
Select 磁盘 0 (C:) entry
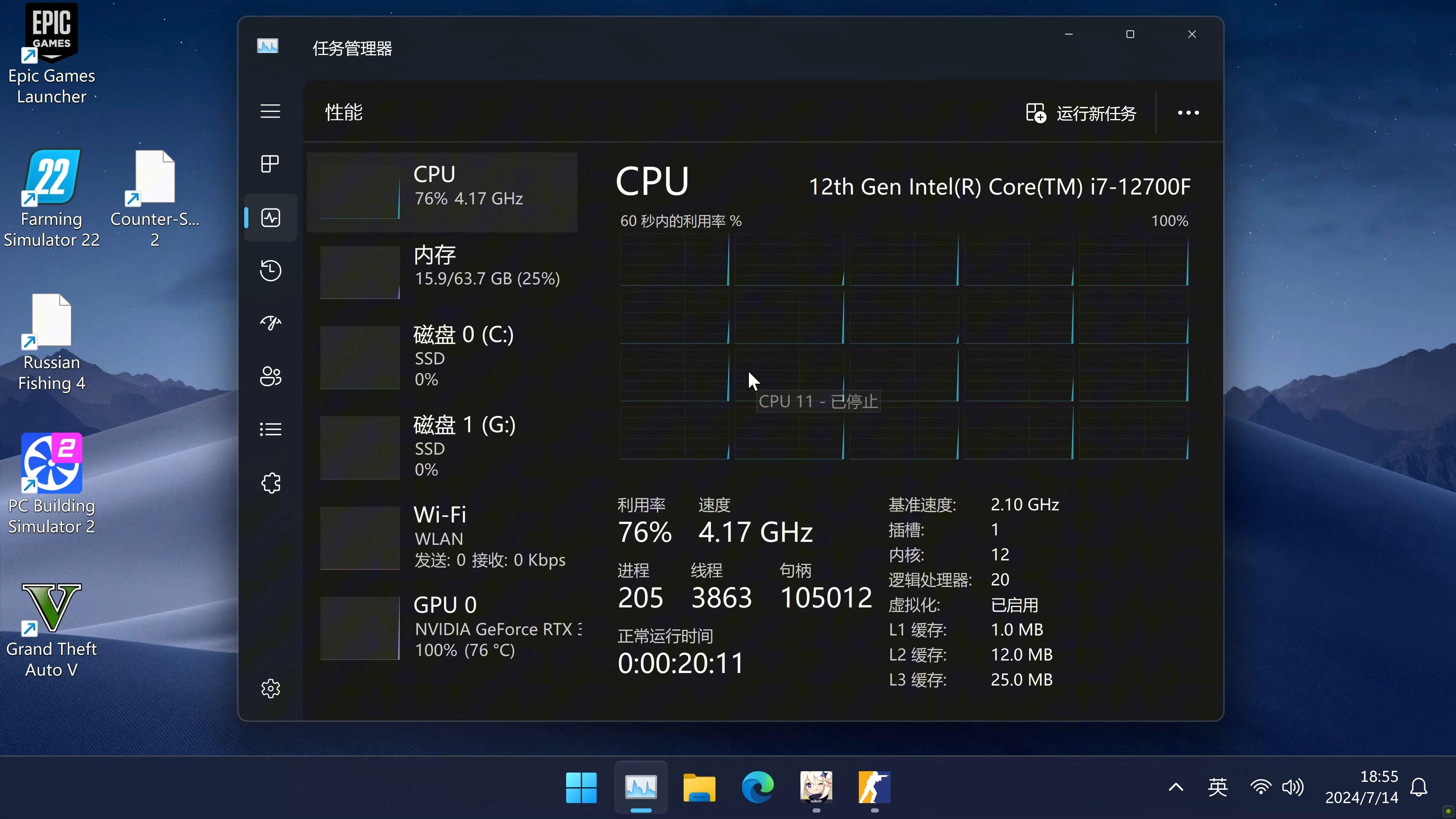click(442, 357)
